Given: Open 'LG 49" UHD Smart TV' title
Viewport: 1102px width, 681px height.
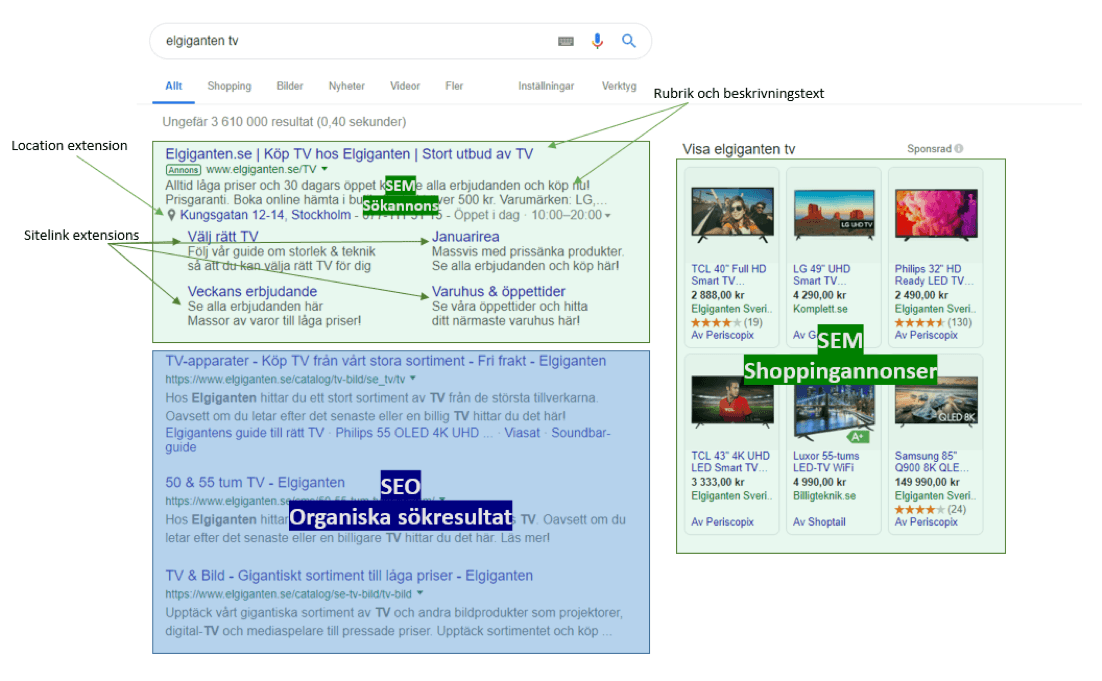Looking at the screenshot, I should tap(822, 275).
